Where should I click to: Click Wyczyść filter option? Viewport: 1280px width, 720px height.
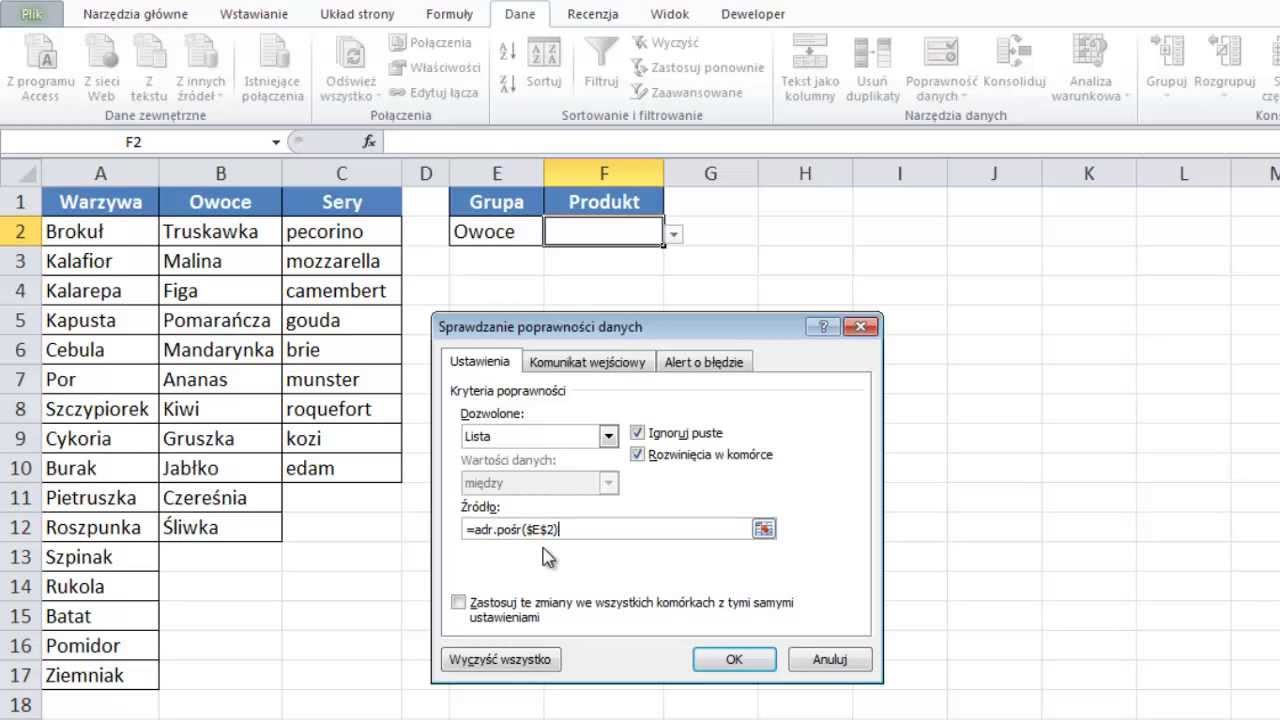pyautogui.click(x=665, y=43)
